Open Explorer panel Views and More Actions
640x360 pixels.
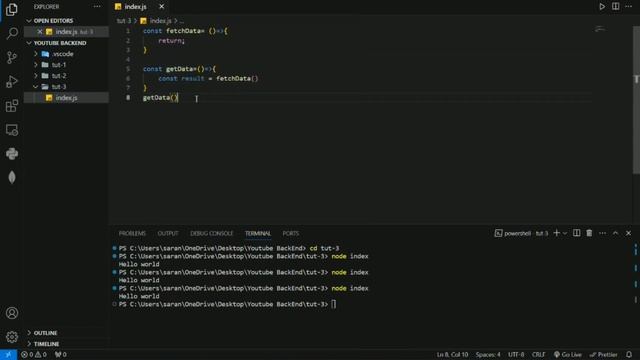[97, 7]
